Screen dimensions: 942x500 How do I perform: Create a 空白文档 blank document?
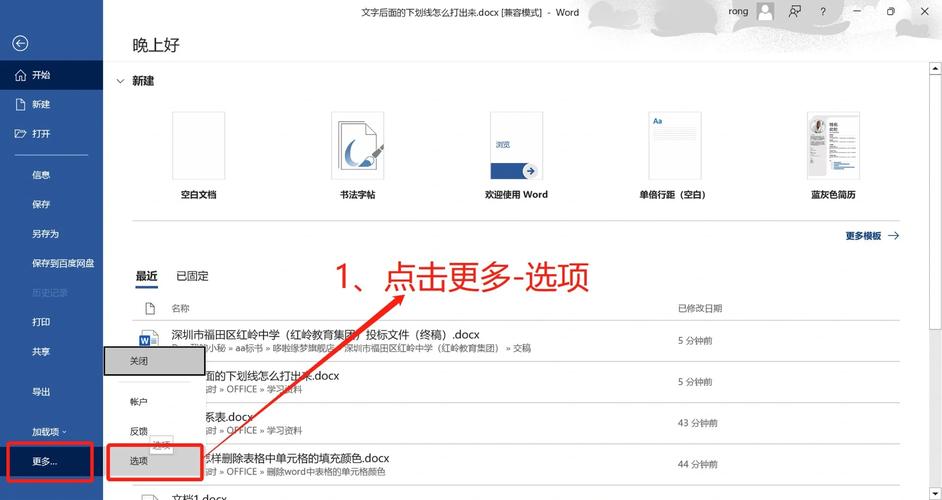tap(199, 155)
